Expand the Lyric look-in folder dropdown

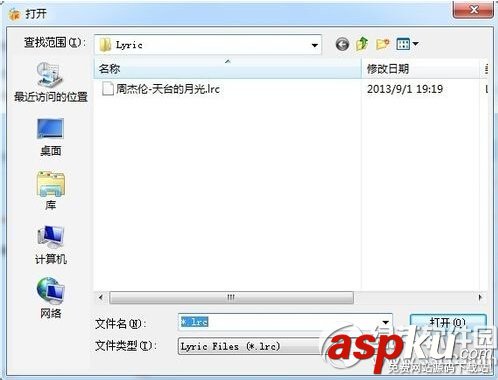coord(314,45)
